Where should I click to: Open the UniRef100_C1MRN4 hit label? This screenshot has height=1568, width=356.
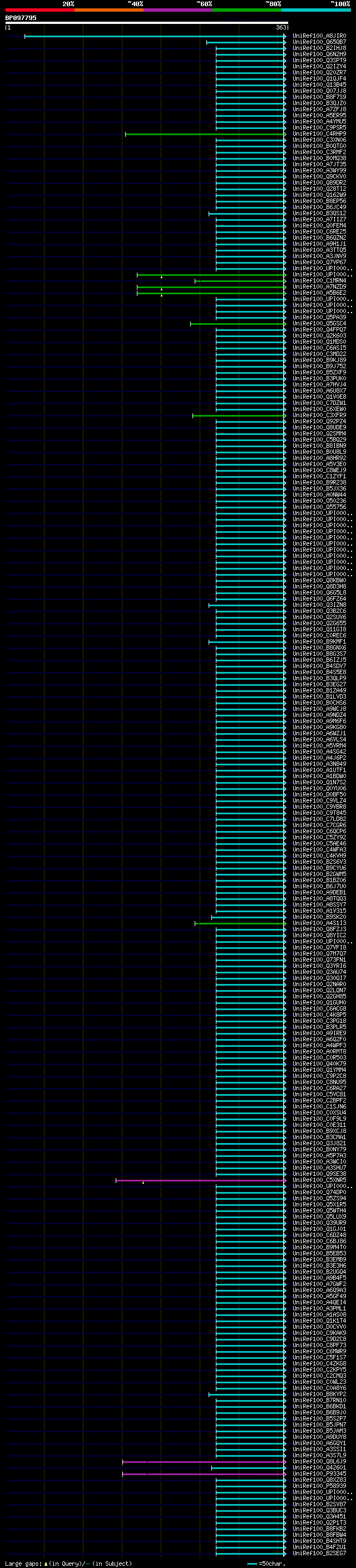(x=319, y=281)
